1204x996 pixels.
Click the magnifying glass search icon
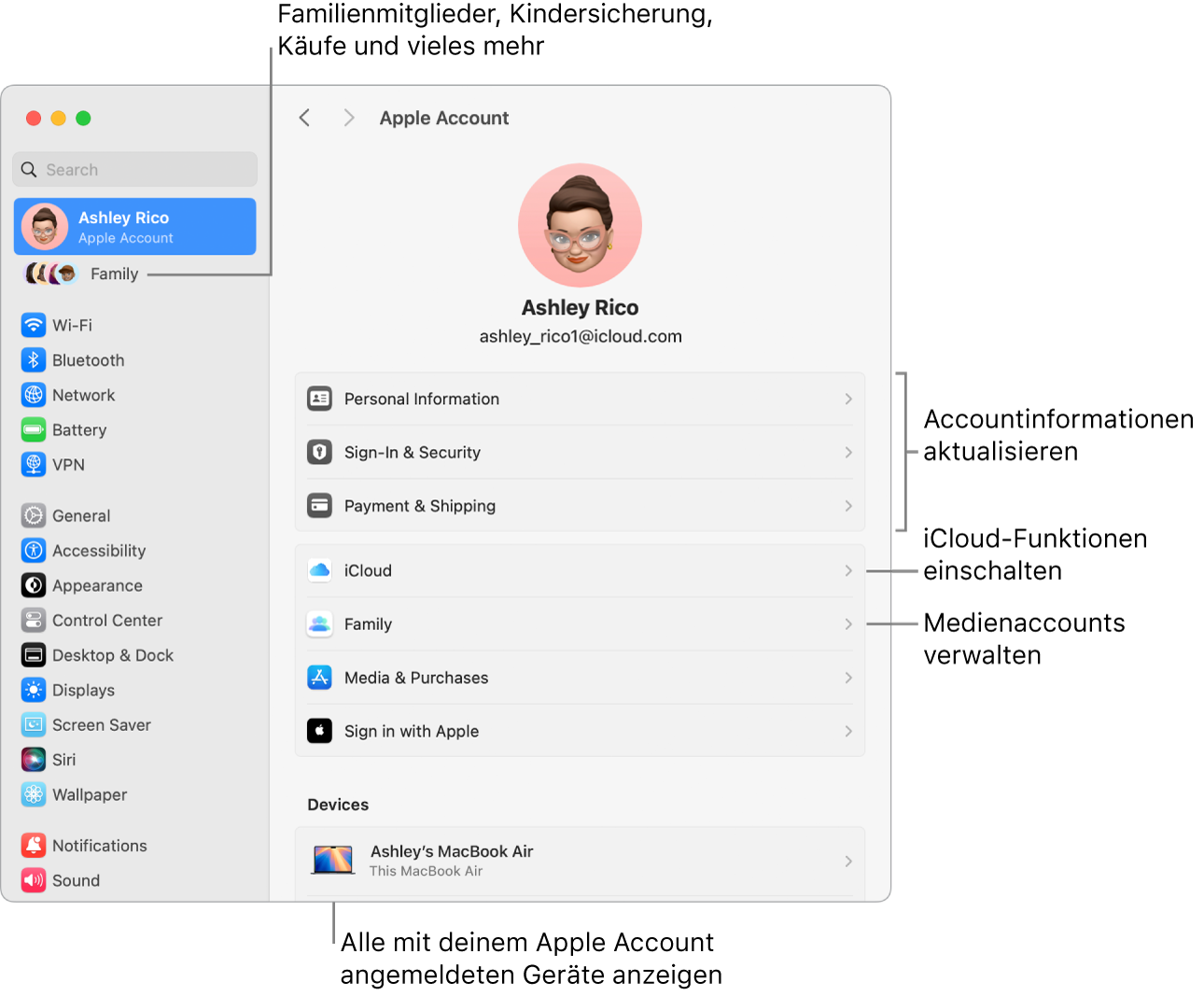point(29,170)
